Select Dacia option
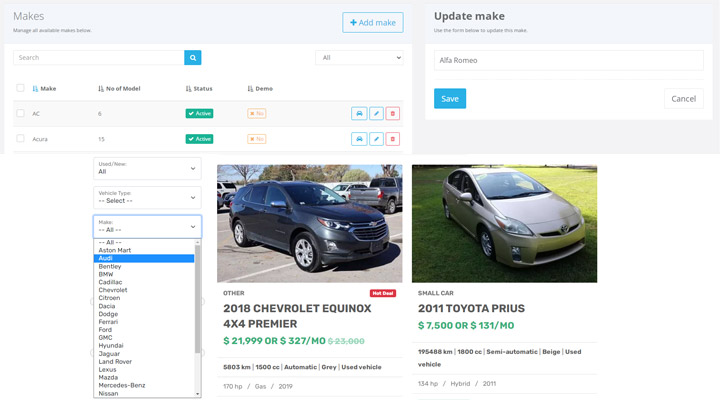The image size is (720, 400). (144, 306)
